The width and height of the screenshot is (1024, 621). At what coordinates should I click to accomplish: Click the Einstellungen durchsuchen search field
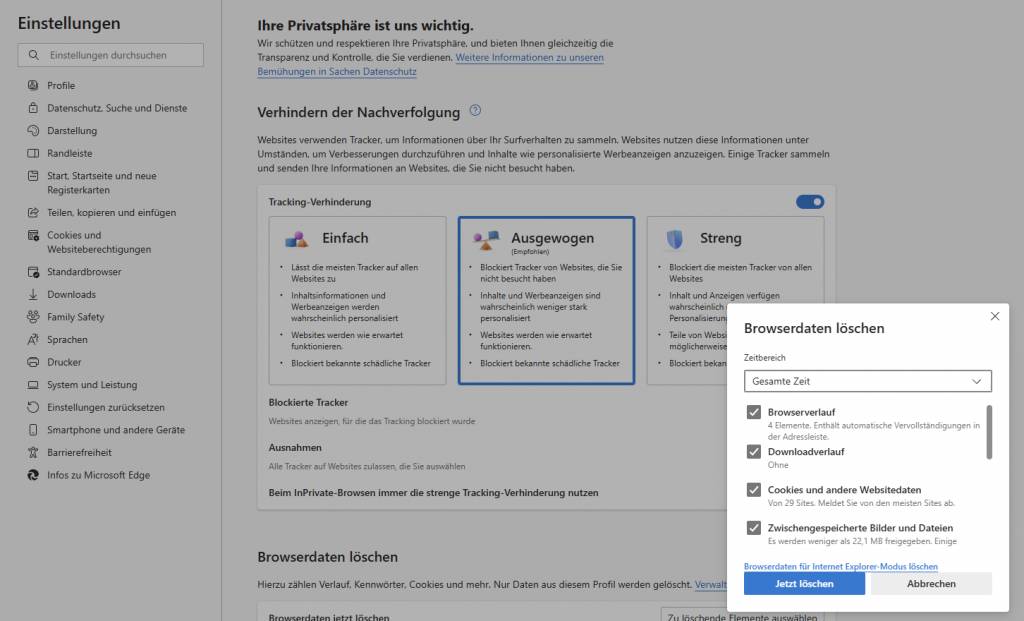click(110, 54)
